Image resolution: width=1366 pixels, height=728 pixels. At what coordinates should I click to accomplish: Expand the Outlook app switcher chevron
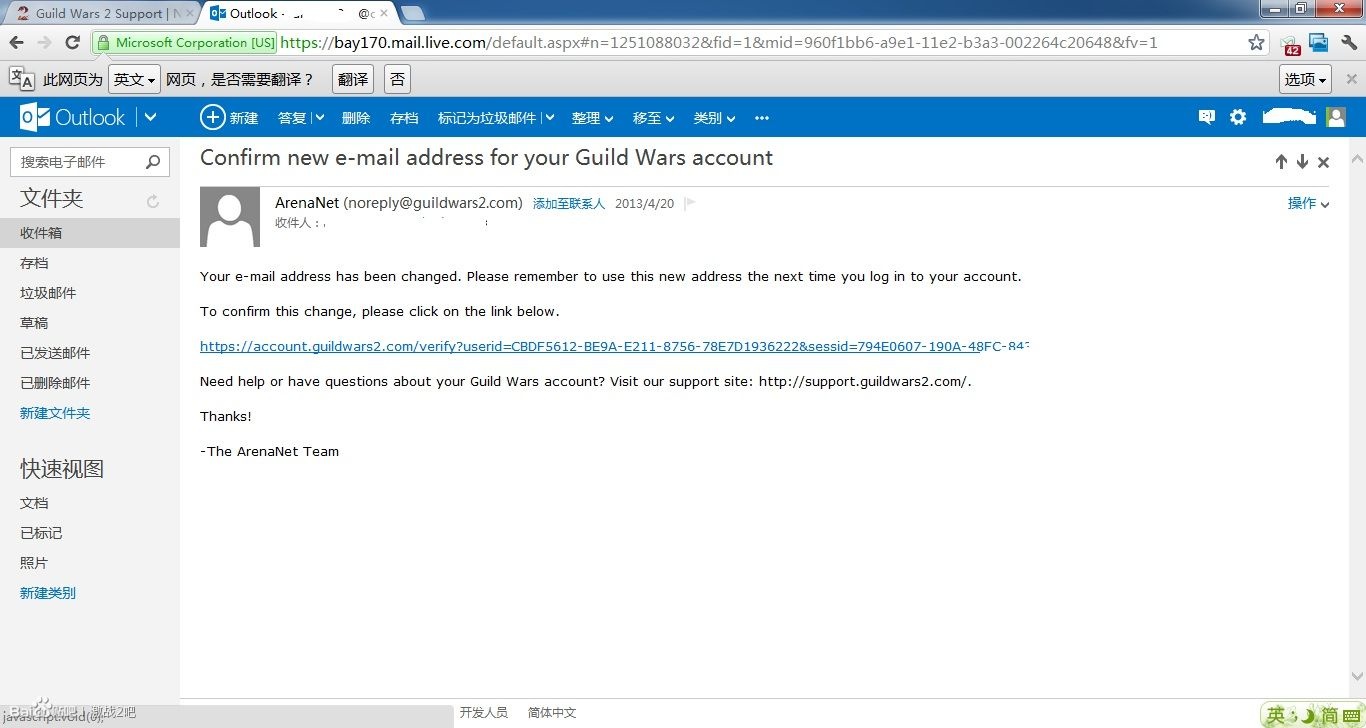click(x=150, y=117)
